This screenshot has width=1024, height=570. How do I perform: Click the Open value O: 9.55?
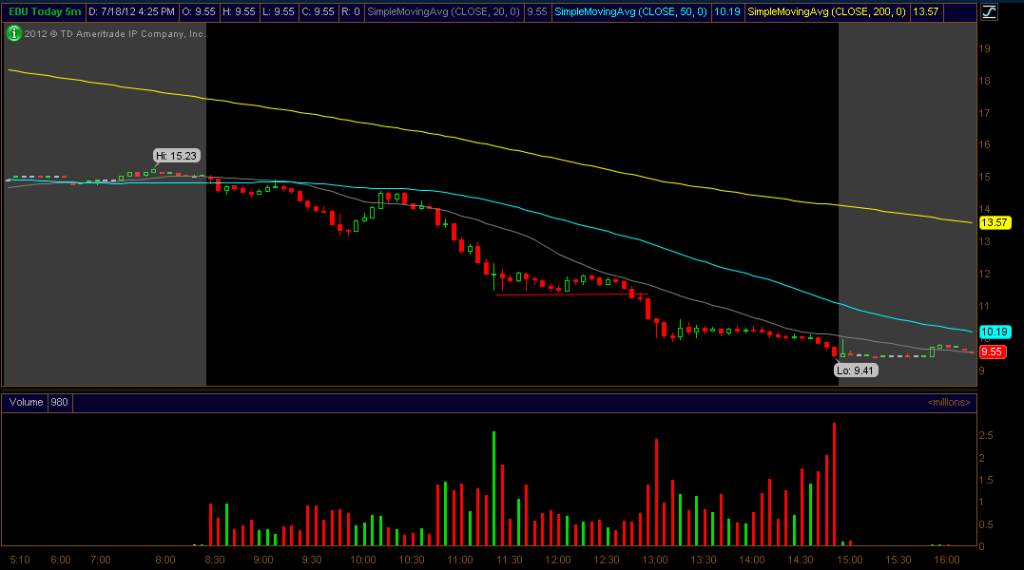point(197,12)
